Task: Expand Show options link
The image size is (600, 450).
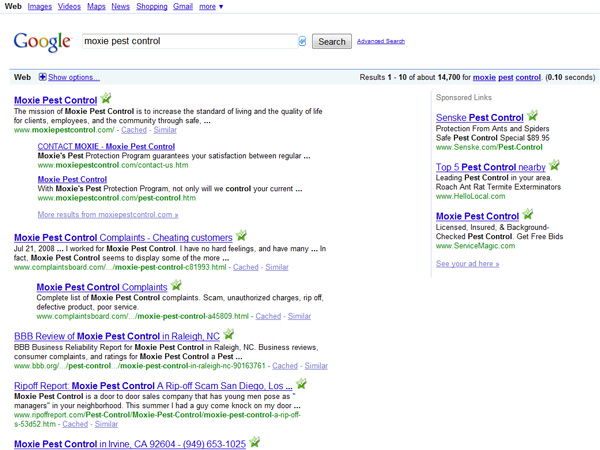Action: tap(74, 77)
